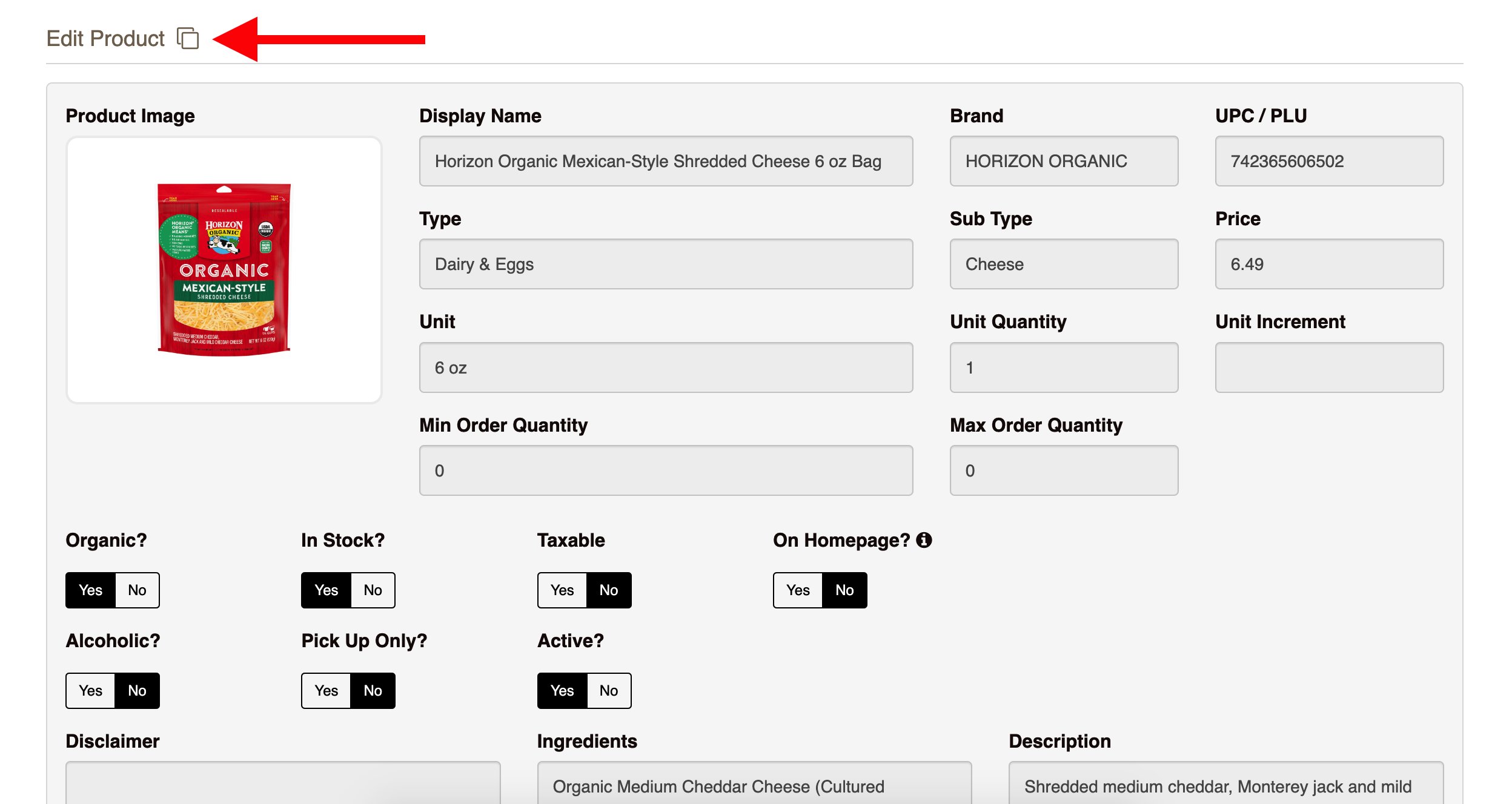1512x804 pixels.
Task: Open the Sub Type field showing Cheese
Action: point(1064,264)
